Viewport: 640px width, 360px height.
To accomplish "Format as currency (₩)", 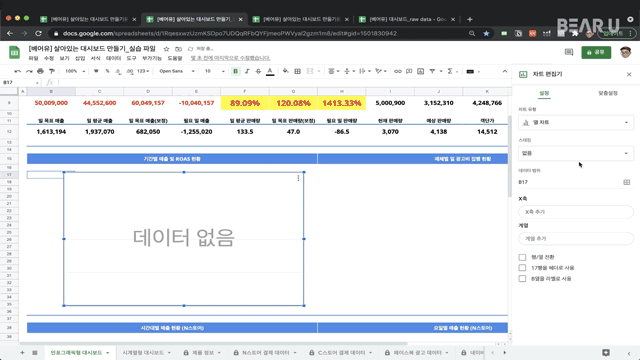I will 96,71.
